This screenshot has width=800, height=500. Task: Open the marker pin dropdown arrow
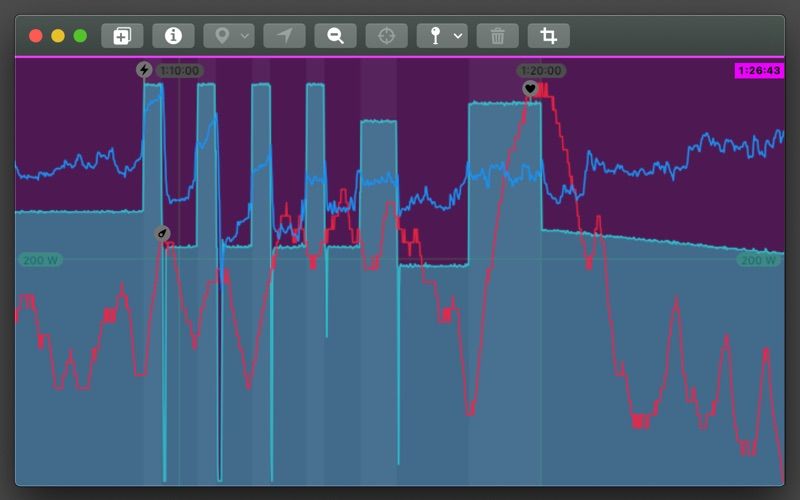click(458, 36)
